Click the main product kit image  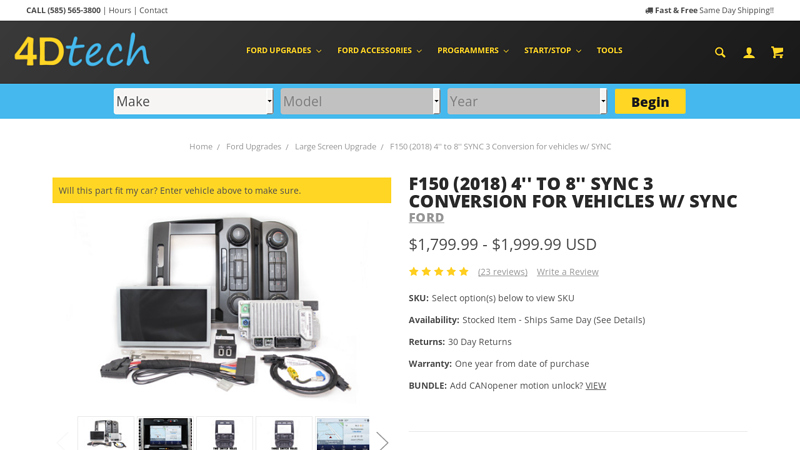tap(222, 306)
